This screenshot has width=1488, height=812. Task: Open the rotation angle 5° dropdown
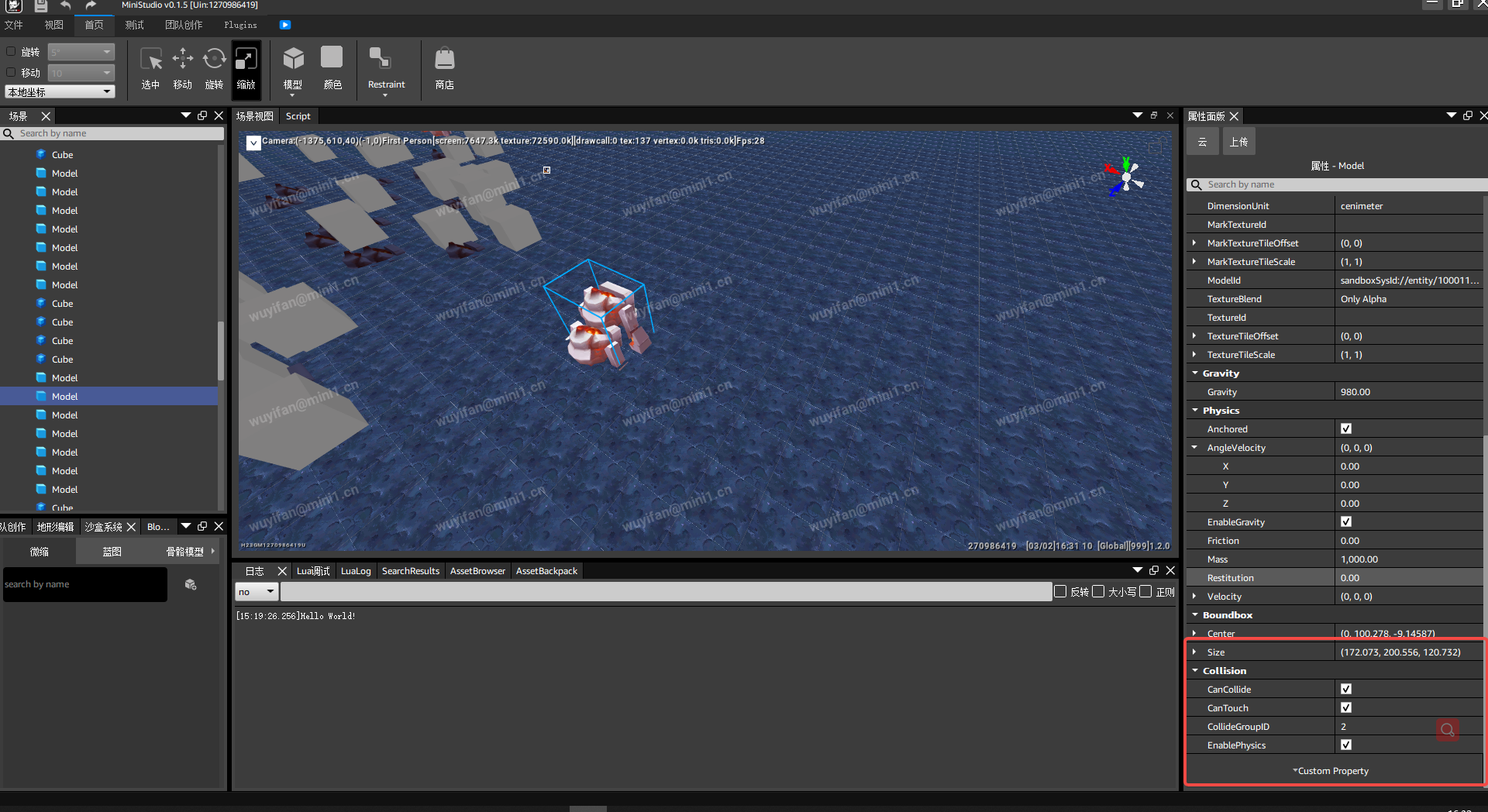click(81, 52)
